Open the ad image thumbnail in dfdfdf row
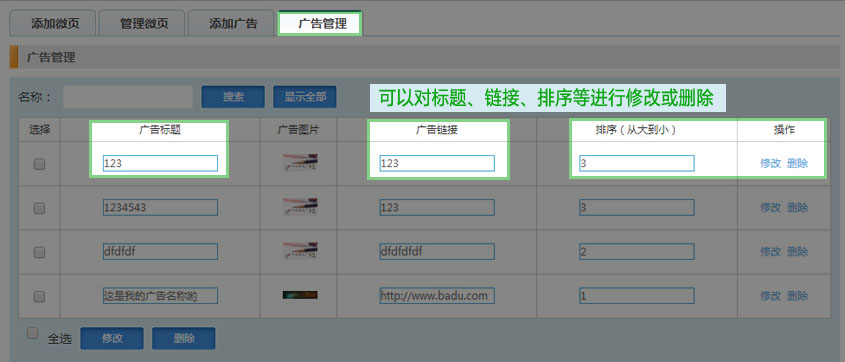 [300, 251]
